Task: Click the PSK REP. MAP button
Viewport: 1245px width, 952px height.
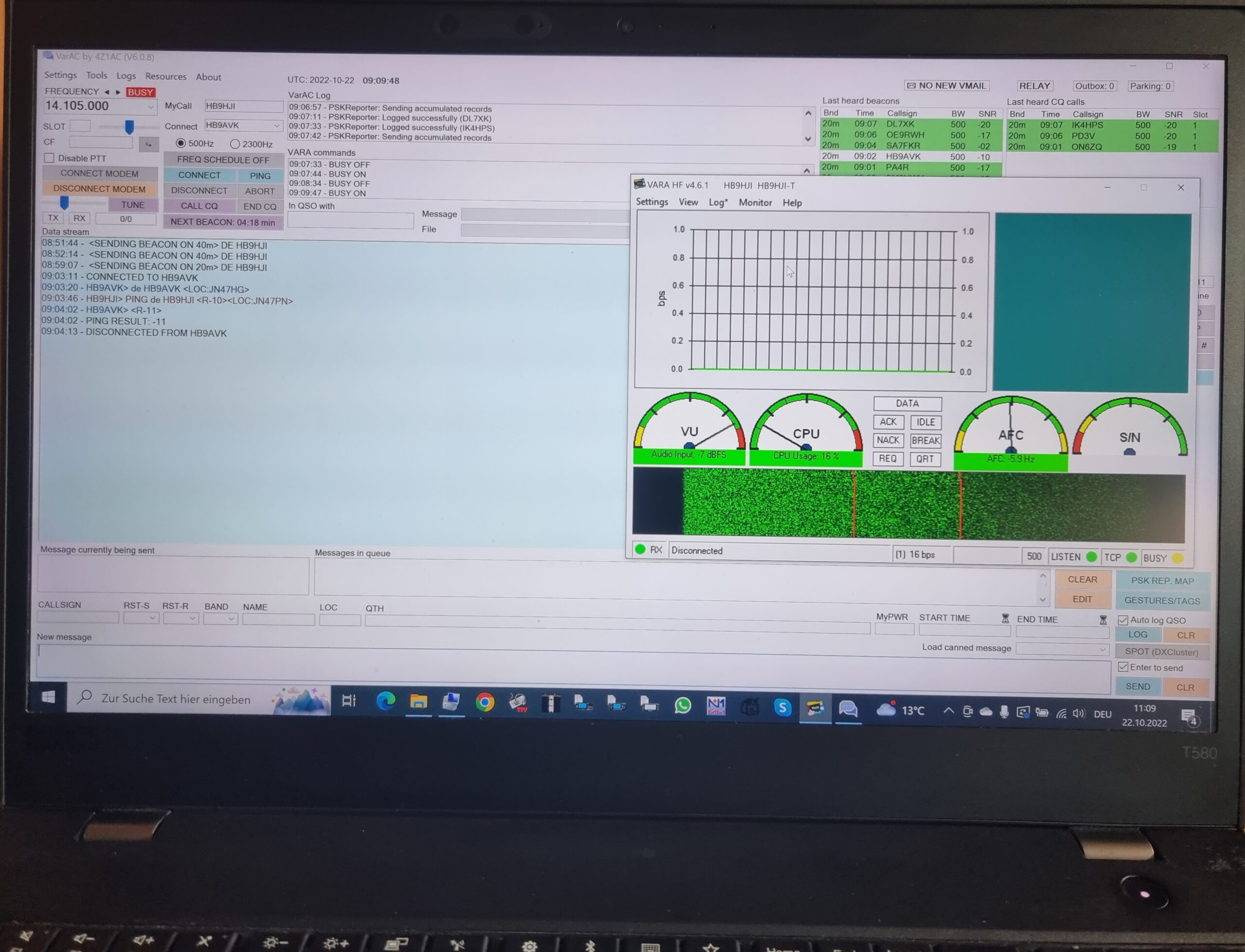Action: click(1162, 580)
